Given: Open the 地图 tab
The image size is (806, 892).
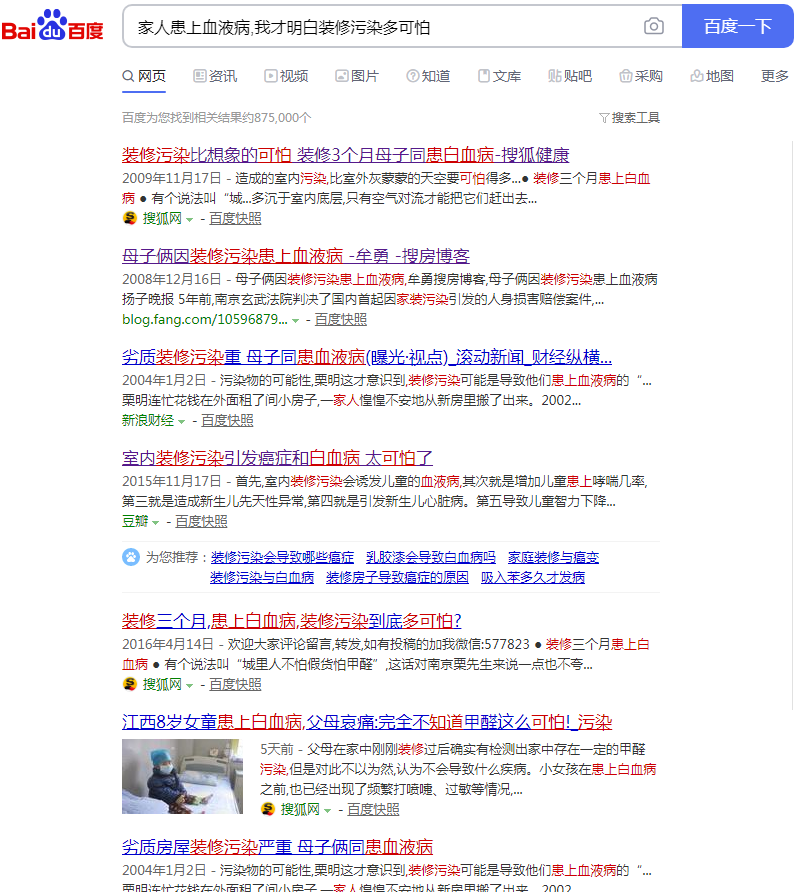Looking at the screenshot, I should (x=712, y=76).
